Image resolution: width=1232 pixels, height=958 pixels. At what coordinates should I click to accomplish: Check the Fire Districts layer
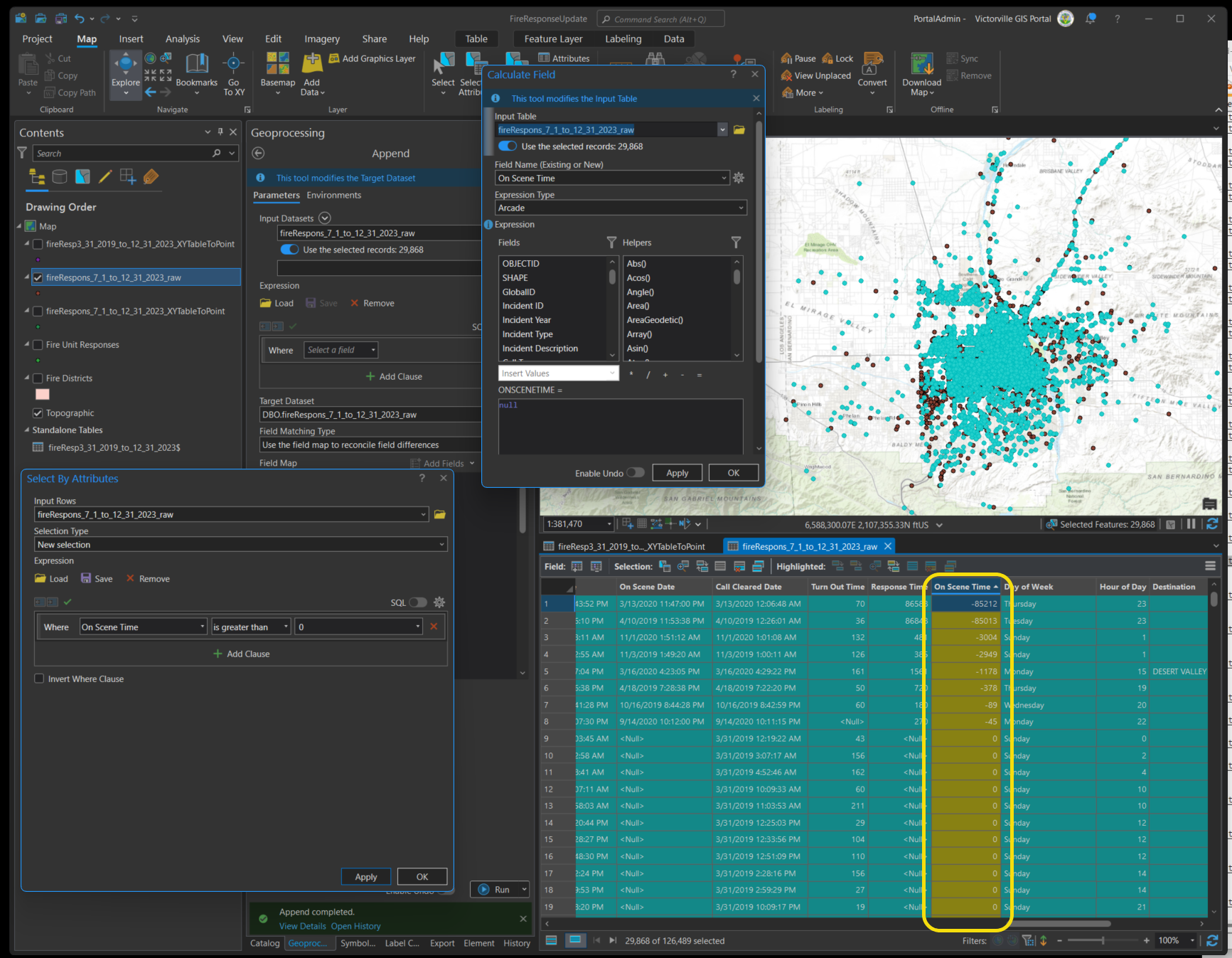38,378
